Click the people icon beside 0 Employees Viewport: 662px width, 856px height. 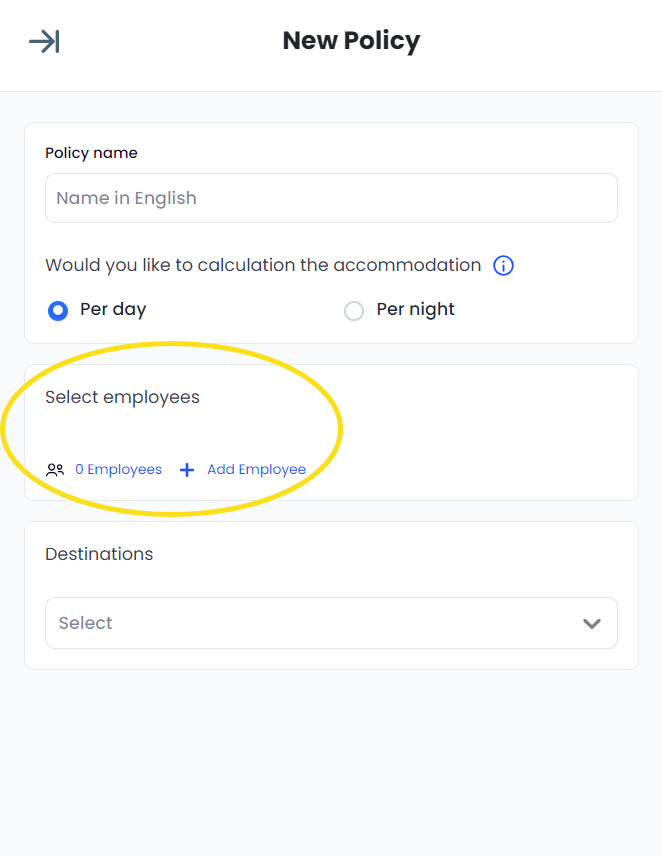(x=55, y=470)
